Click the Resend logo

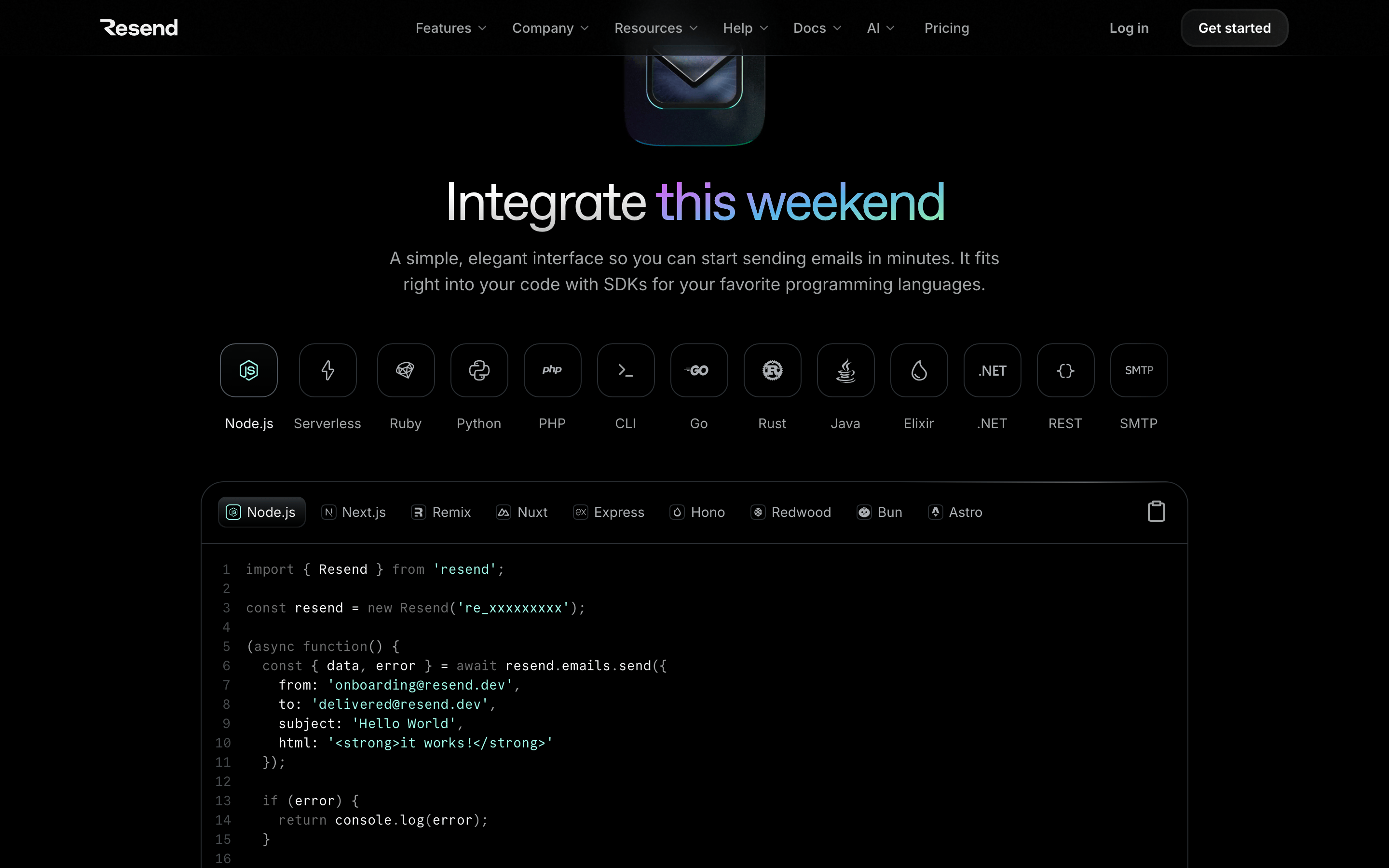pyautogui.click(x=139, y=27)
